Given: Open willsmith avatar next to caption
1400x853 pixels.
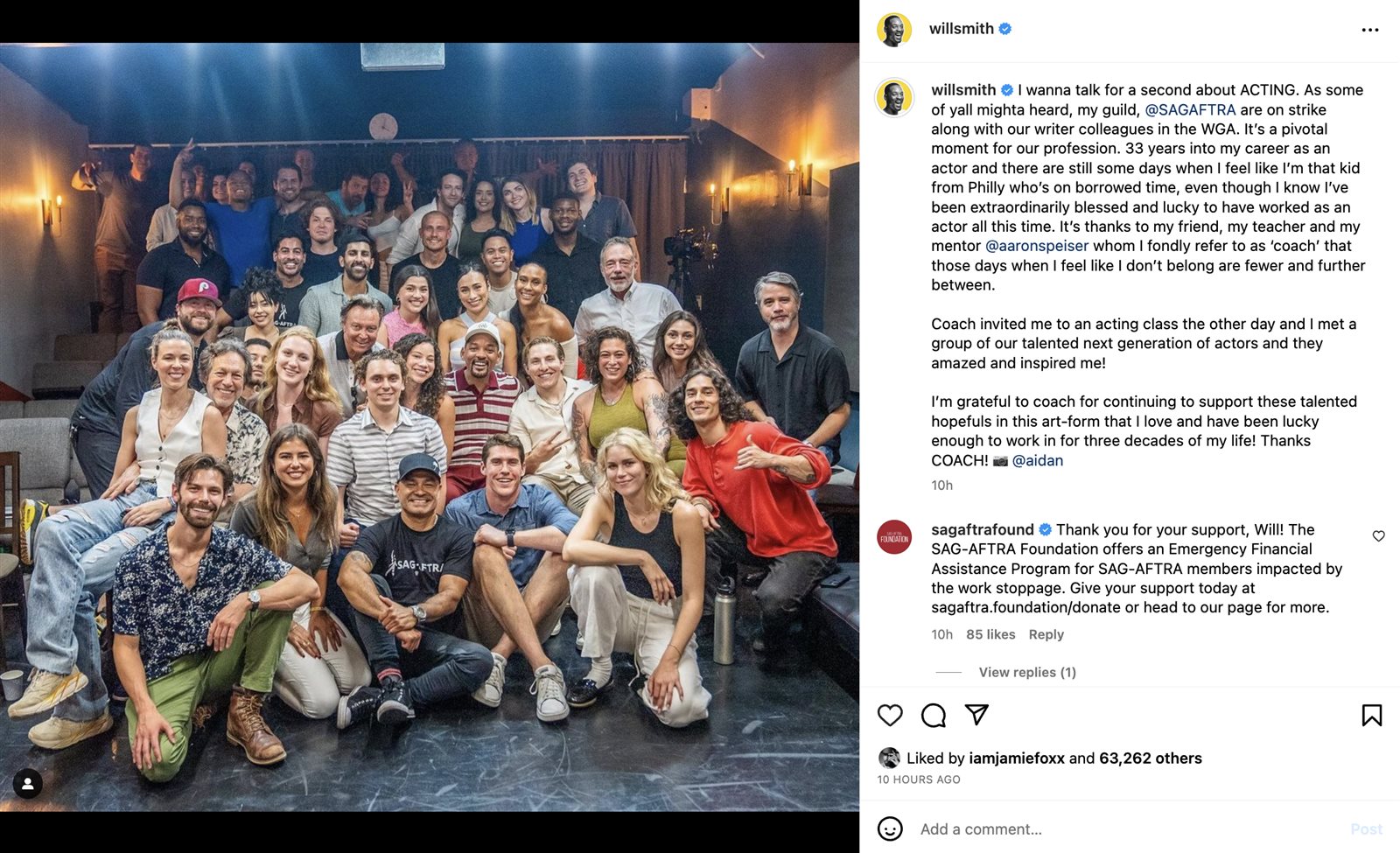Looking at the screenshot, I should 894,97.
